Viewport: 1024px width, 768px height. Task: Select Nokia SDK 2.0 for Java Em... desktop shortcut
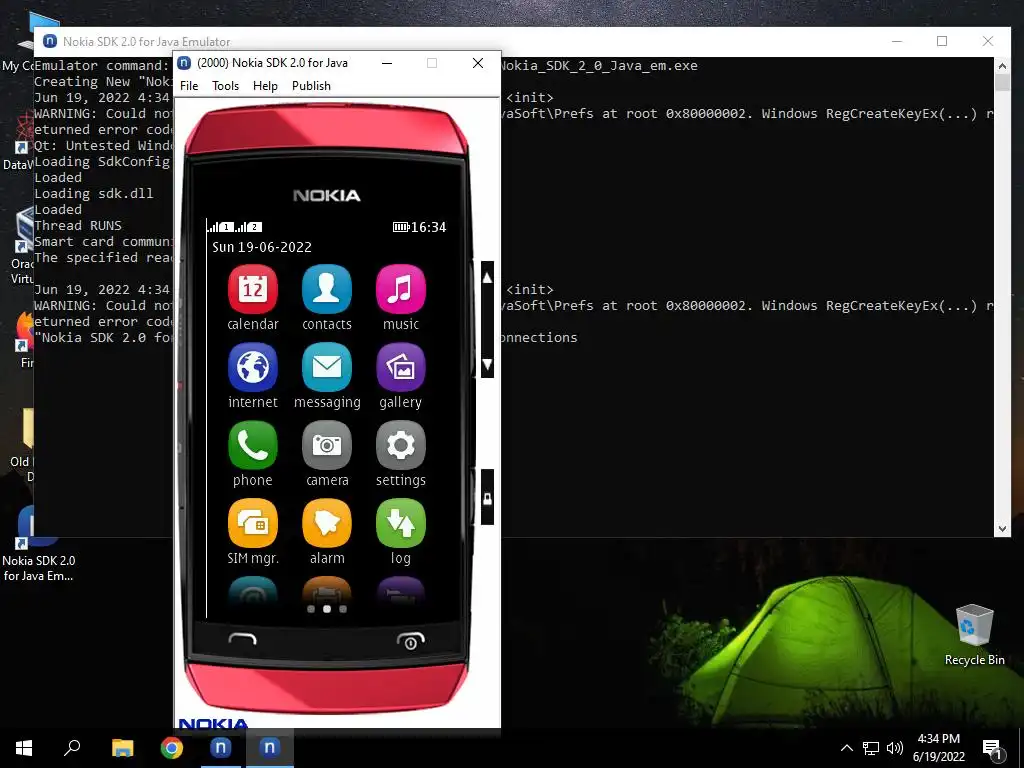(x=39, y=545)
